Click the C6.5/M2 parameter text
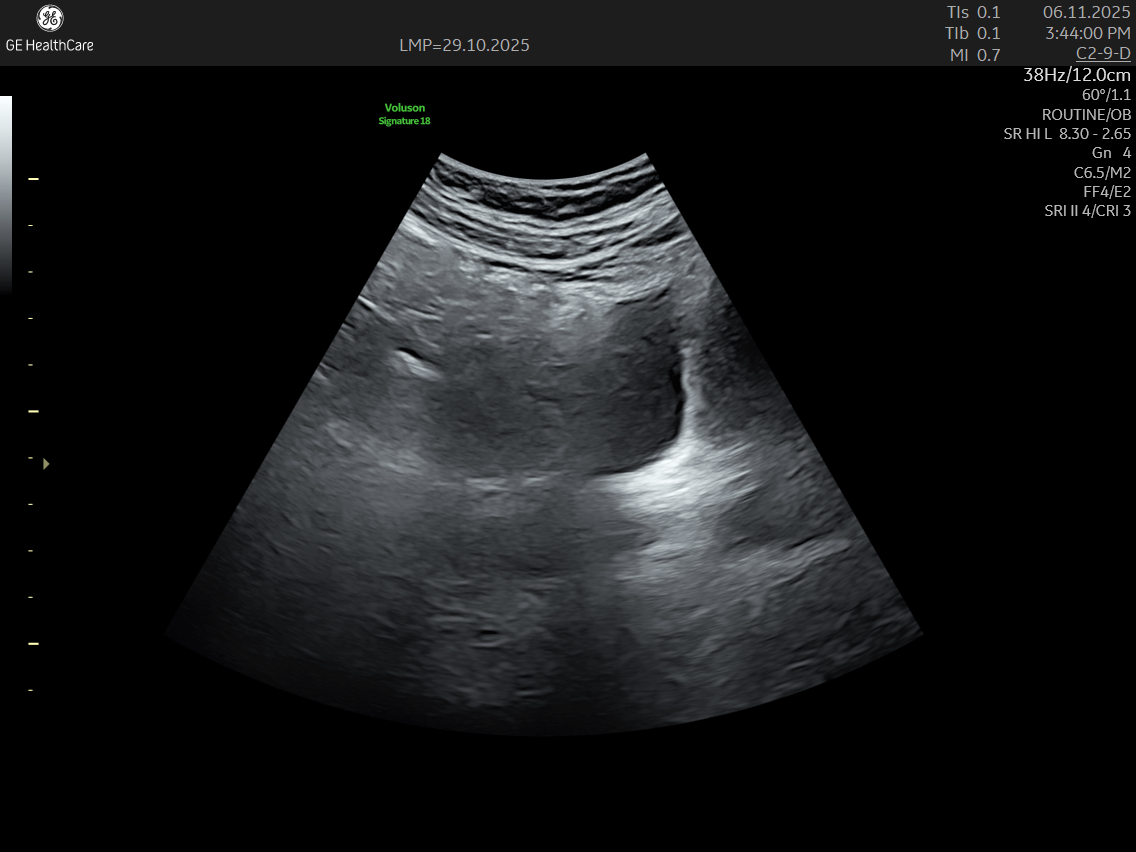 (x=1102, y=172)
